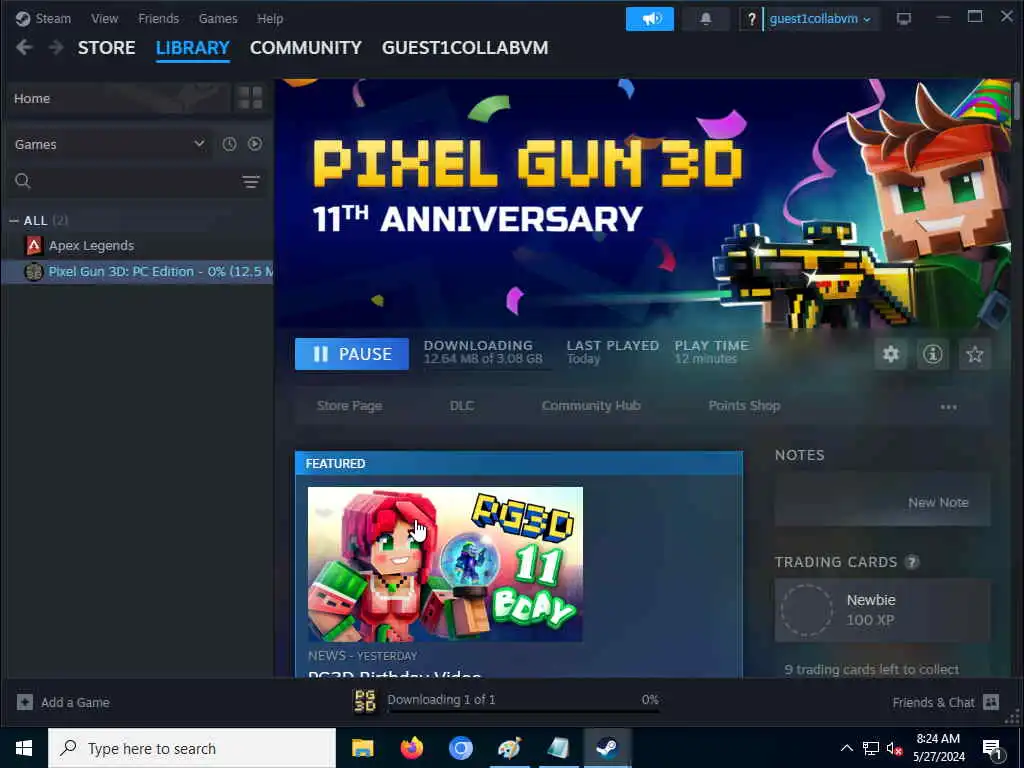Click trading cards help question mark
Viewport: 1024px width, 768px height.
tap(912, 562)
